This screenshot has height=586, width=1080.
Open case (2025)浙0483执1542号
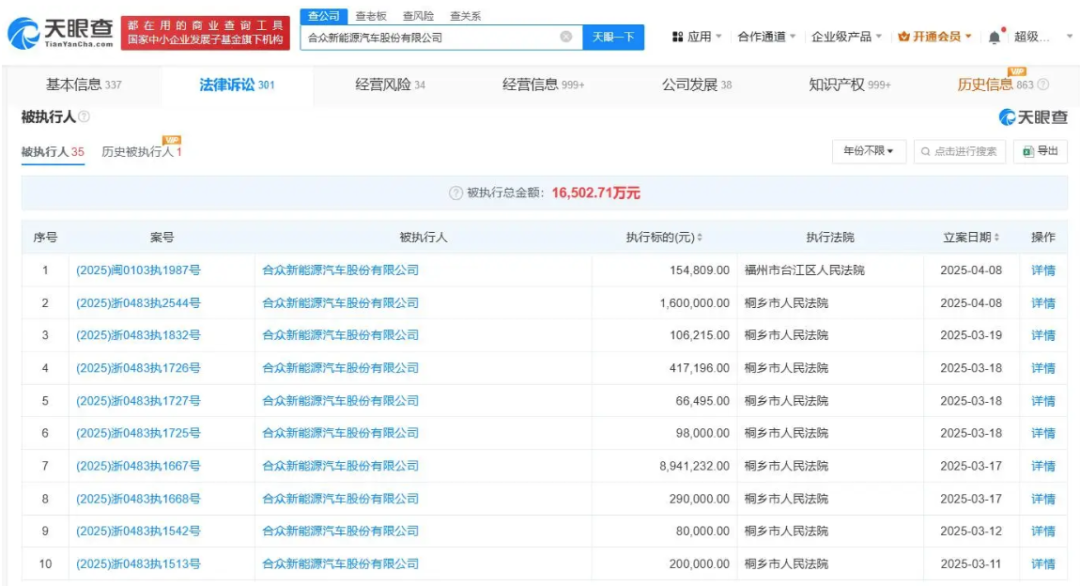[x=138, y=531]
